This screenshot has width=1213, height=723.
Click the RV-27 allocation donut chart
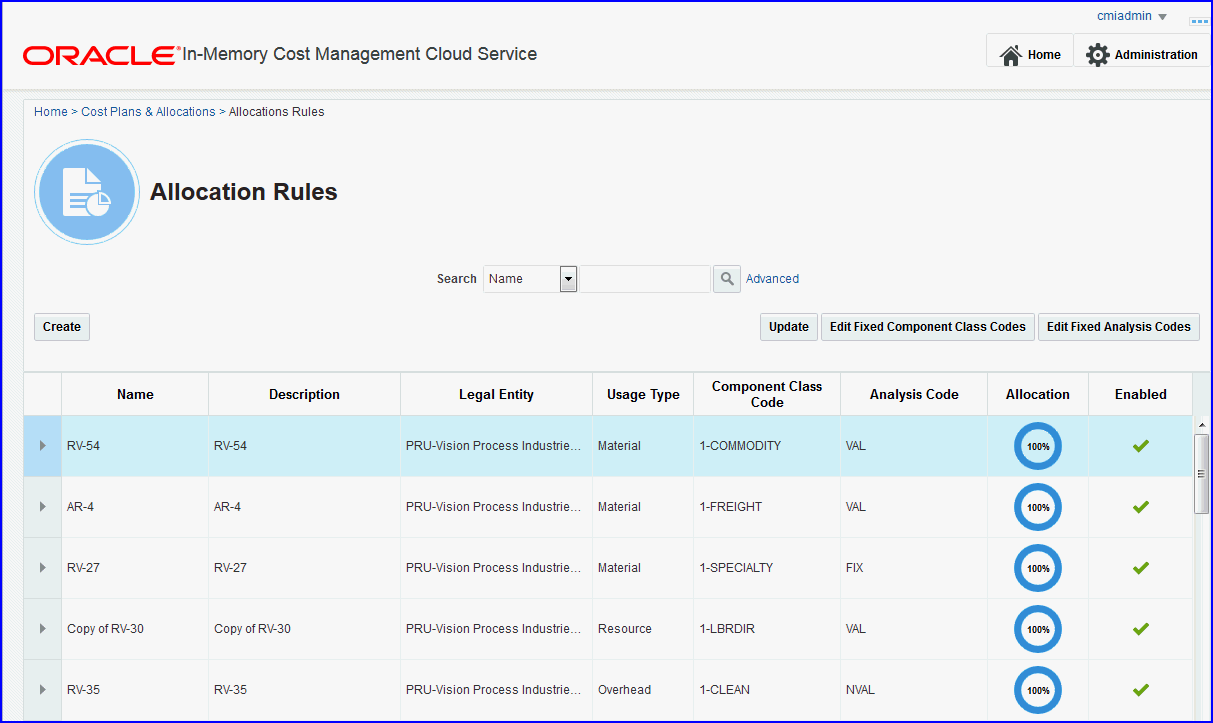pyautogui.click(x=1037, y=568)
